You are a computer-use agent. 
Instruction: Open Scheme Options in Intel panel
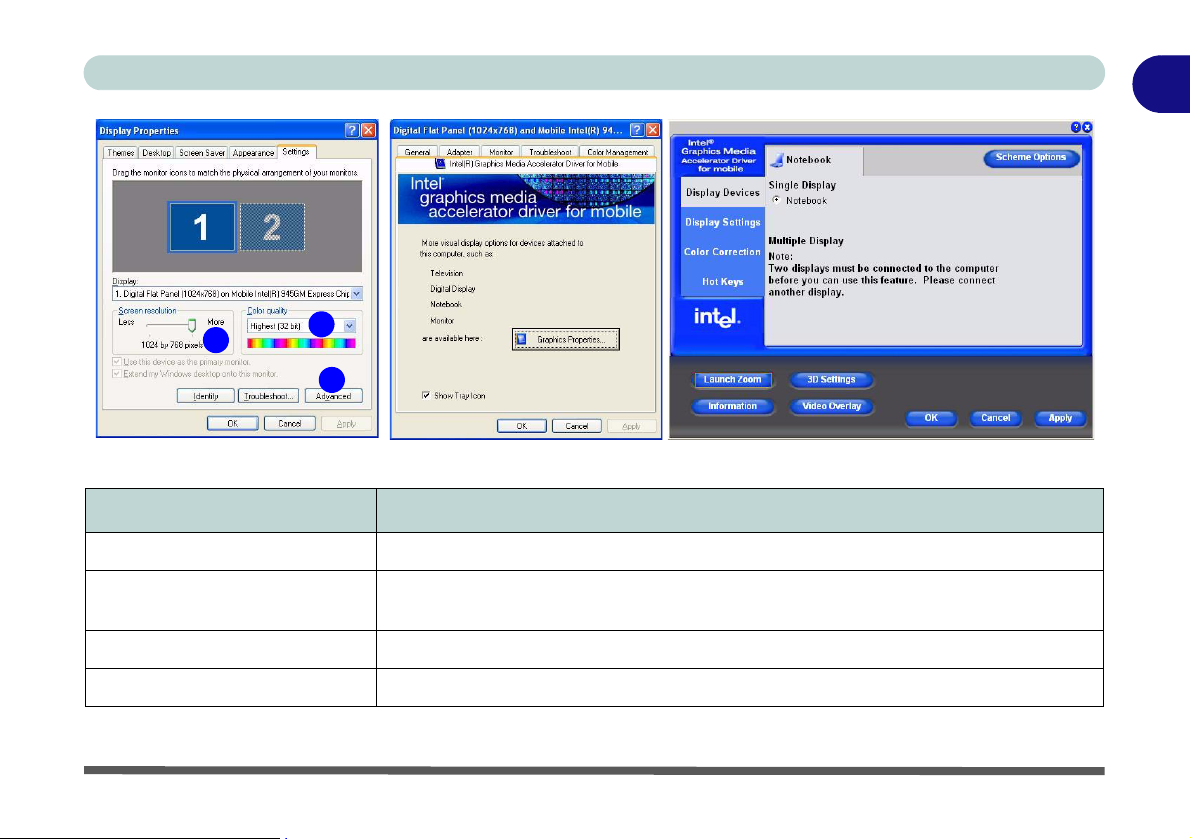click(x=1030, y=158)
